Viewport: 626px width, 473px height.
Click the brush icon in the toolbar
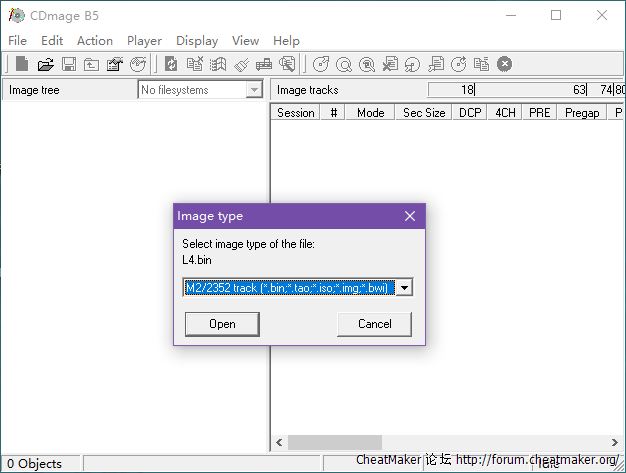point(241,64)
